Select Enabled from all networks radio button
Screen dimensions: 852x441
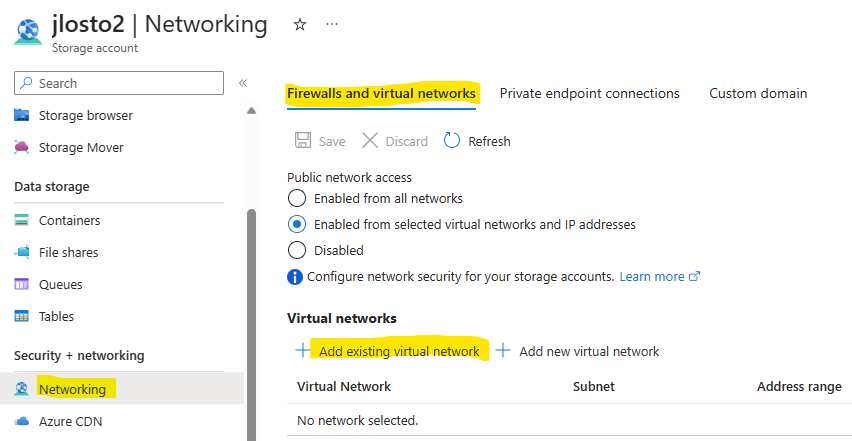(x=297, y=198)
